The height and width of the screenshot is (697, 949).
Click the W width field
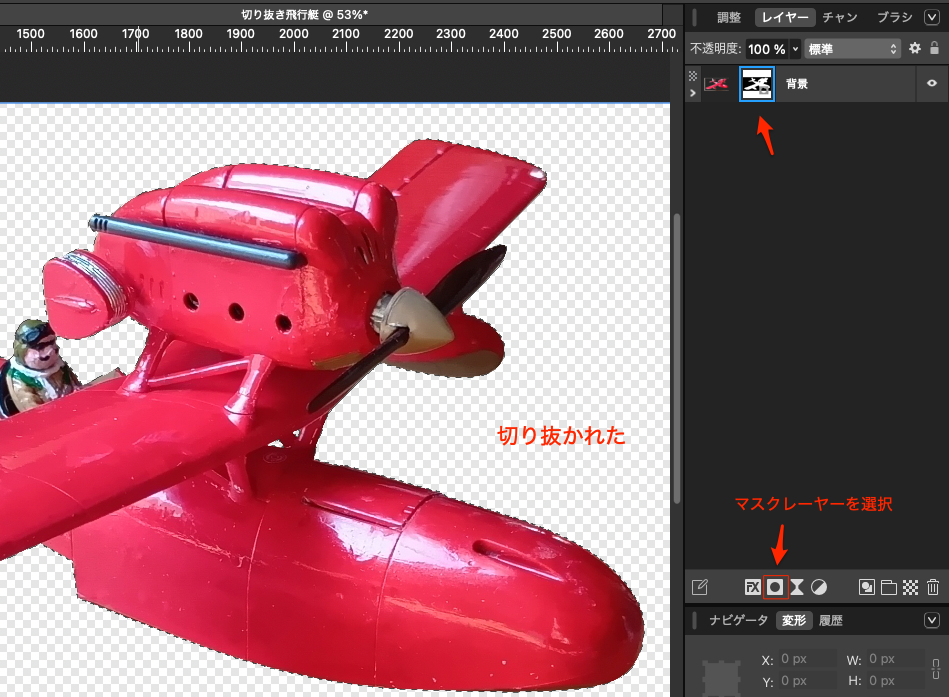click(896, 659)
